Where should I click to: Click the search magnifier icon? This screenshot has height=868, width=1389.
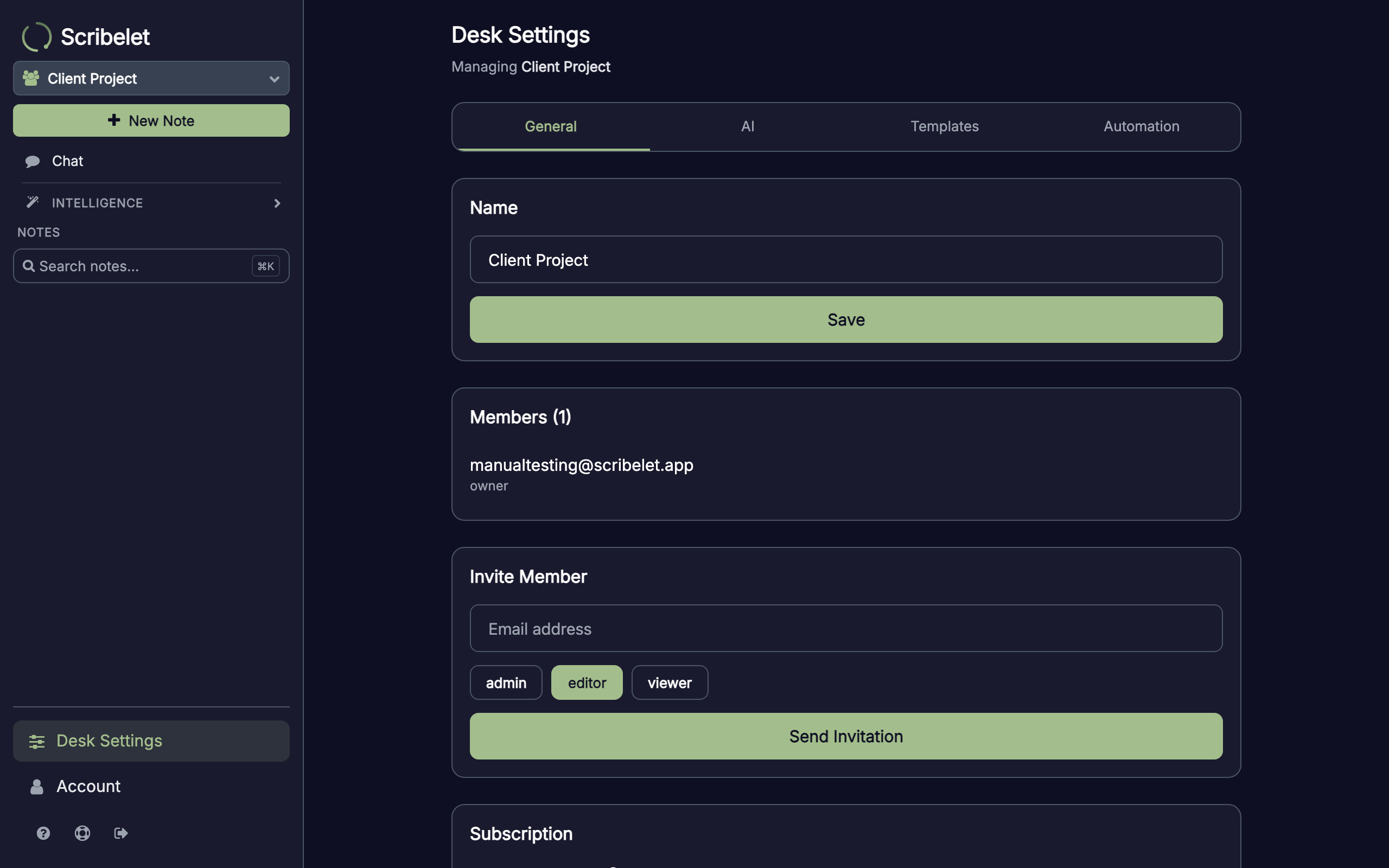pyautogui.click(x=29, y=266)
